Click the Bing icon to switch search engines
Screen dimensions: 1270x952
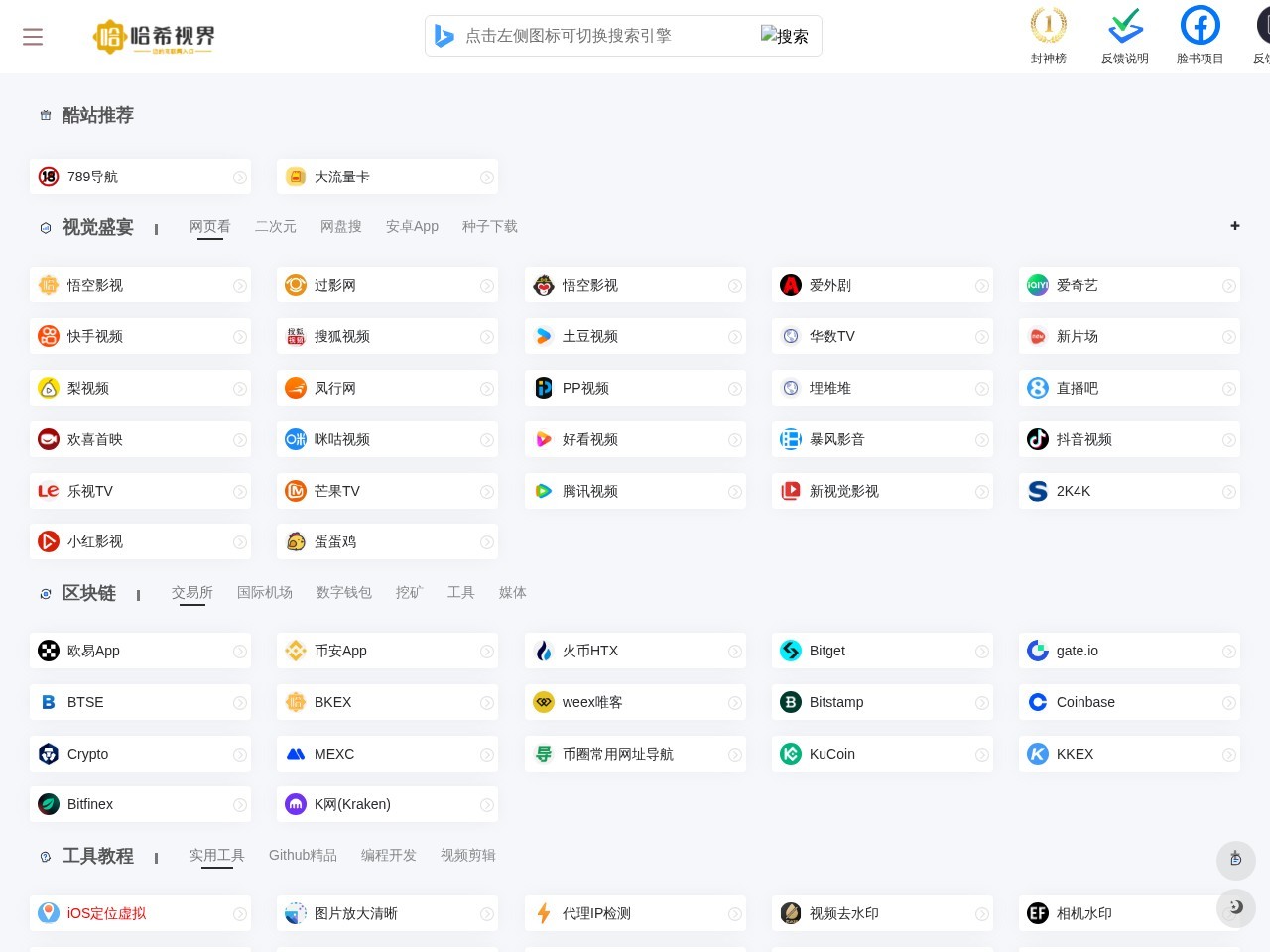coord(444,36)
